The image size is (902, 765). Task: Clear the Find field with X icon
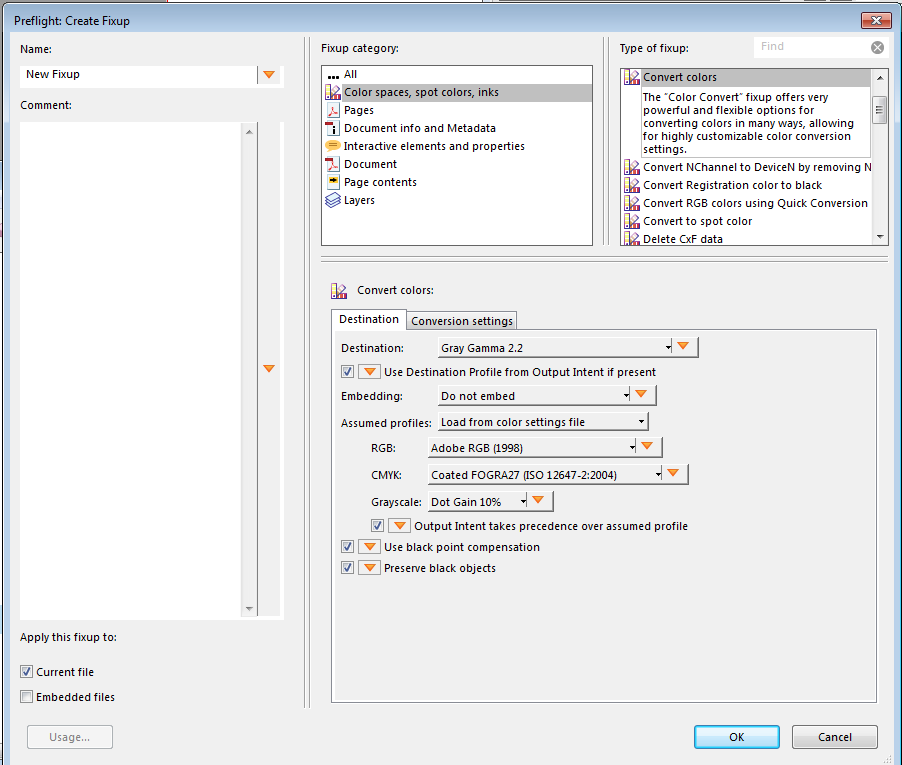877,47
